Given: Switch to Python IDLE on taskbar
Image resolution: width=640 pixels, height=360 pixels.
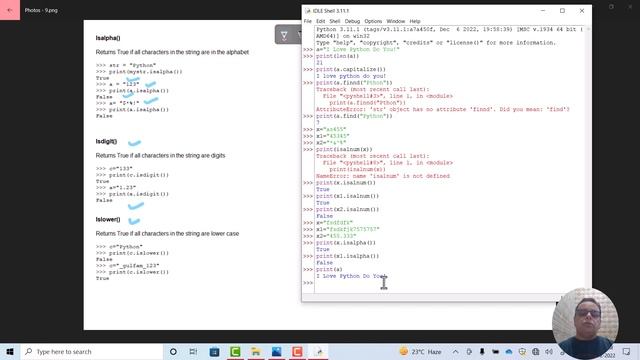Looking at the screenshot, I should (318, 351).
